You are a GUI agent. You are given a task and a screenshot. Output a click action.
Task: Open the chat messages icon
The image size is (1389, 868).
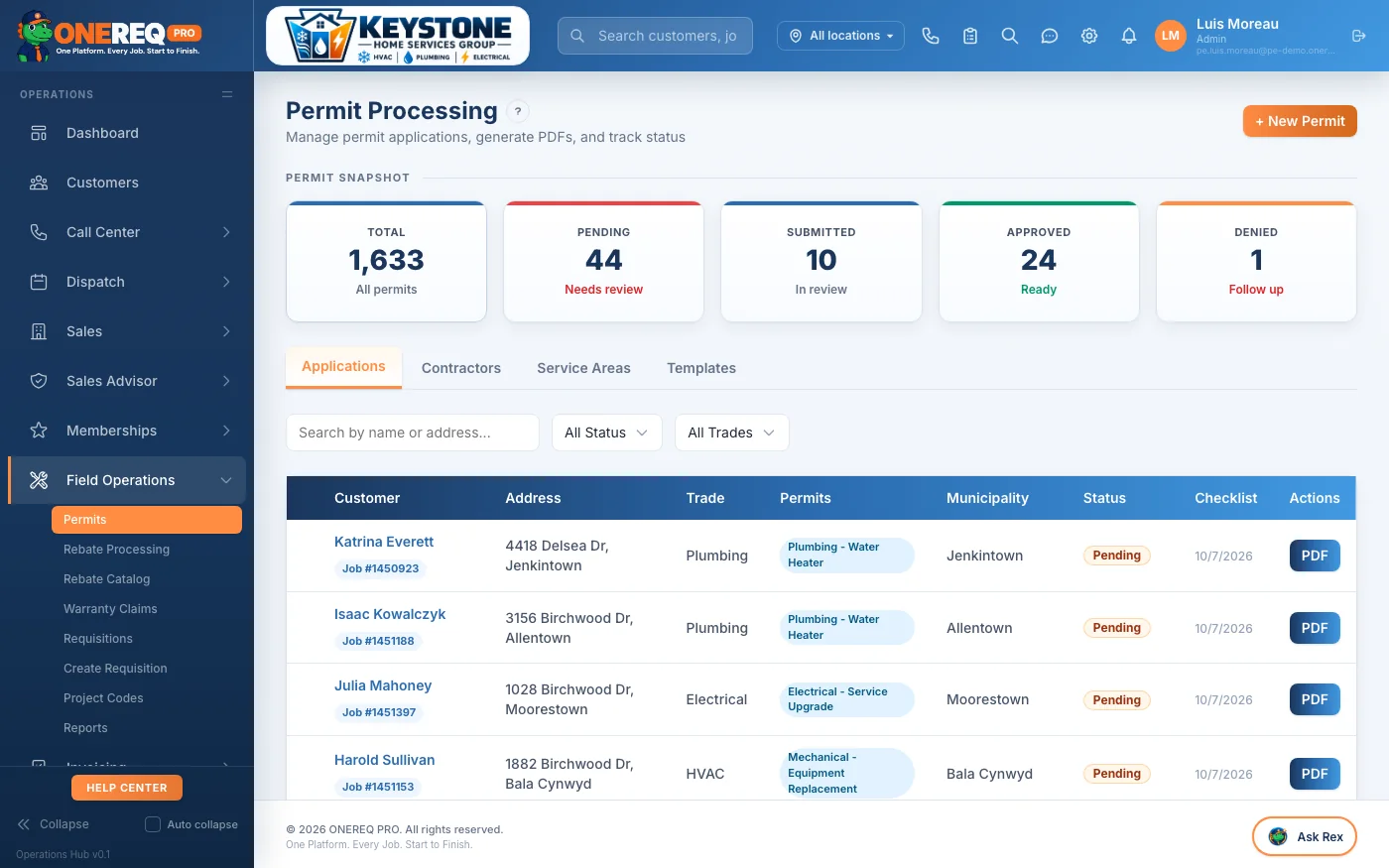pyautogui.click(x=1050, y=36)
